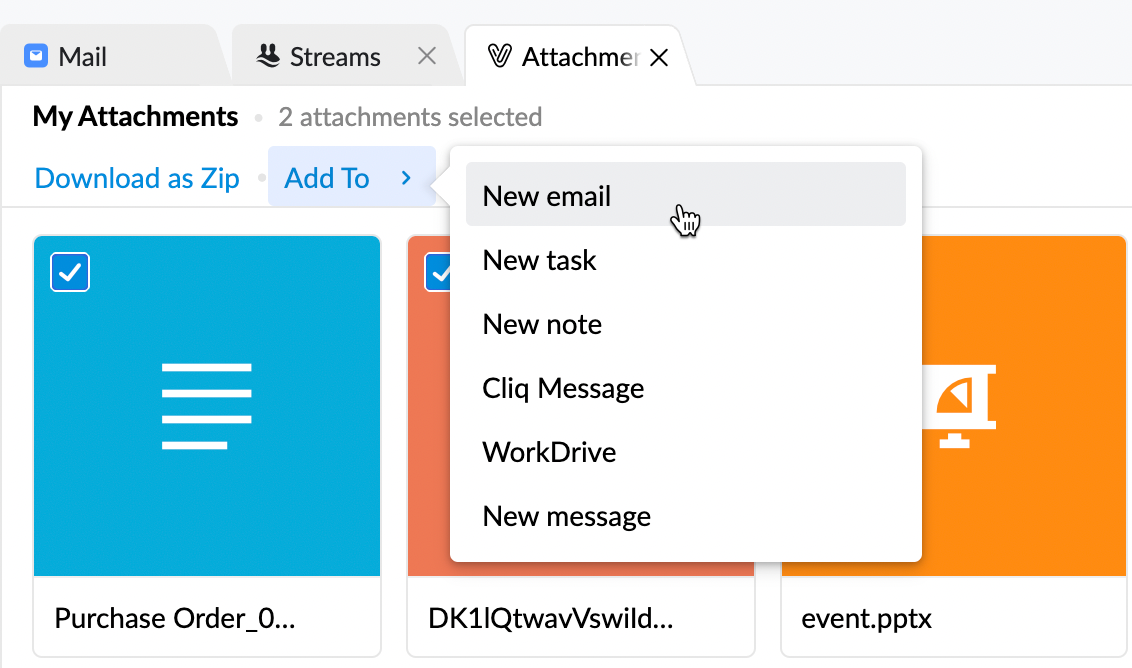The height and width of the screenshot is (668, 1132).
Task: Close the Streams tab
Action: [x=426, y=57]
